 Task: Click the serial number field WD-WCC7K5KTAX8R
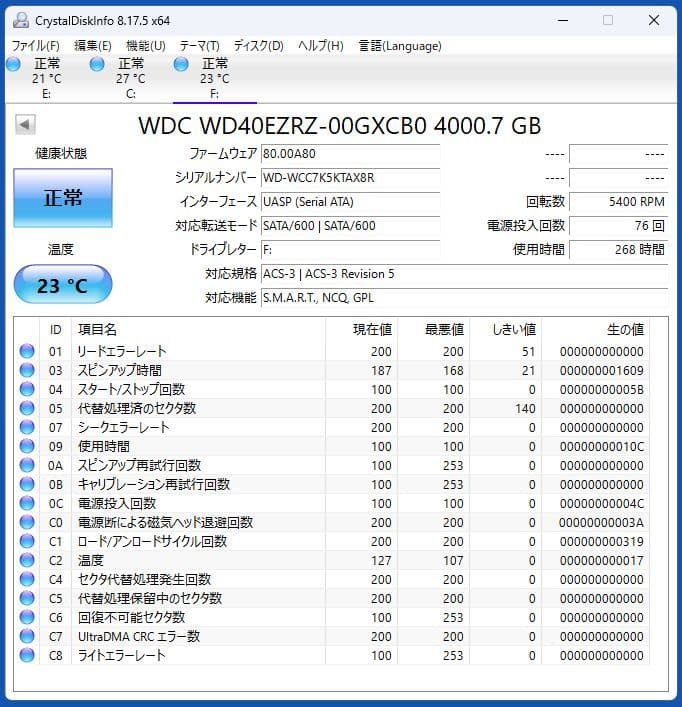(351, 178)
